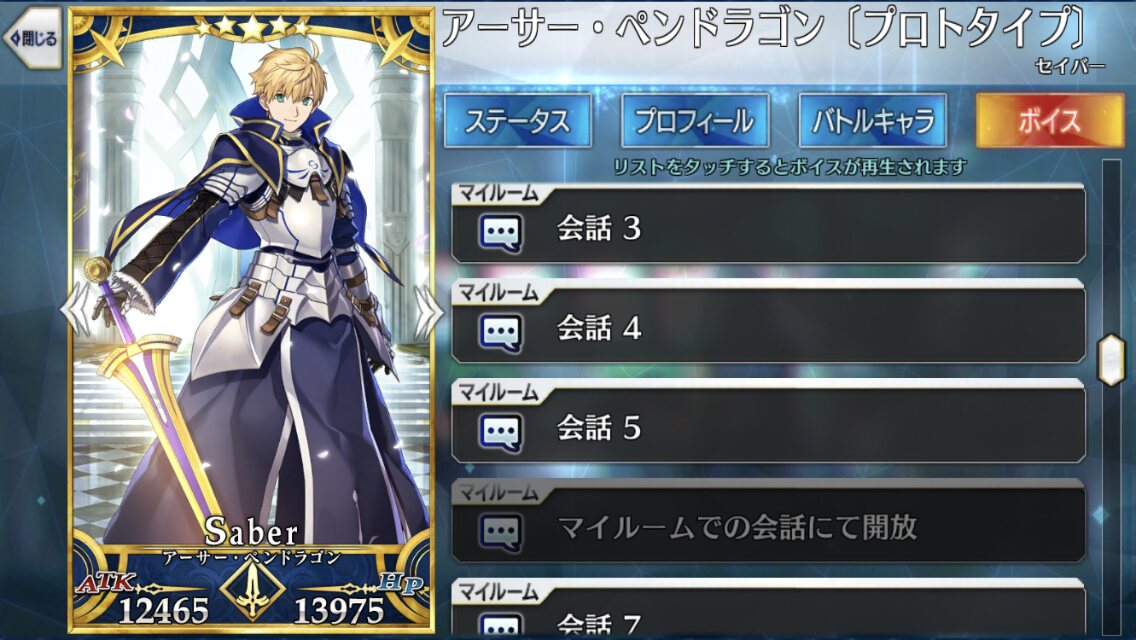Click the speech bubble icon beside 会話 5
Screen dimensions: 1136x640
click(501, 433)
